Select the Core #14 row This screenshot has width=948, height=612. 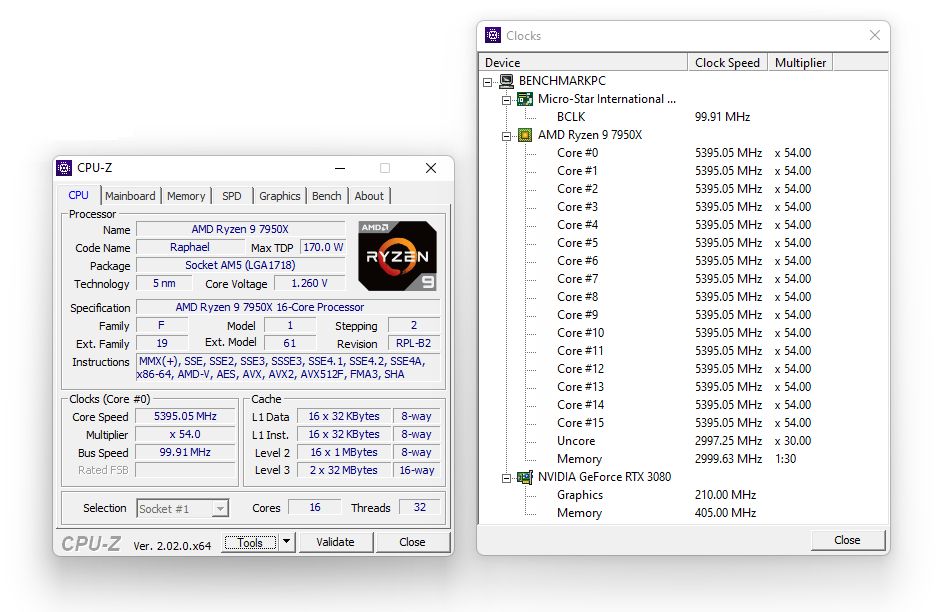(683, 405)
